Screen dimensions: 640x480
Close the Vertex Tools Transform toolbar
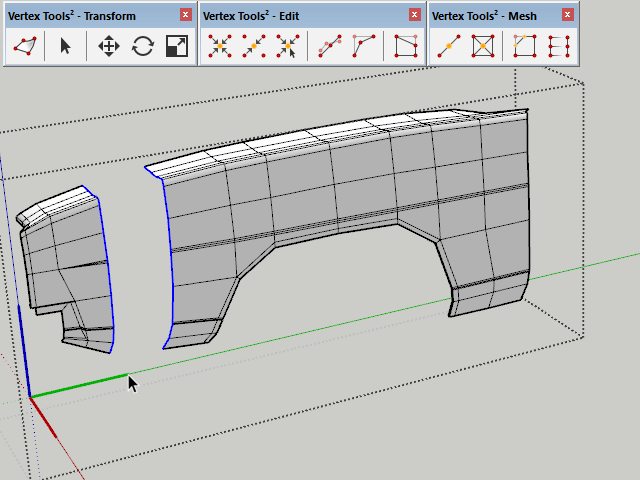point(186,15)
